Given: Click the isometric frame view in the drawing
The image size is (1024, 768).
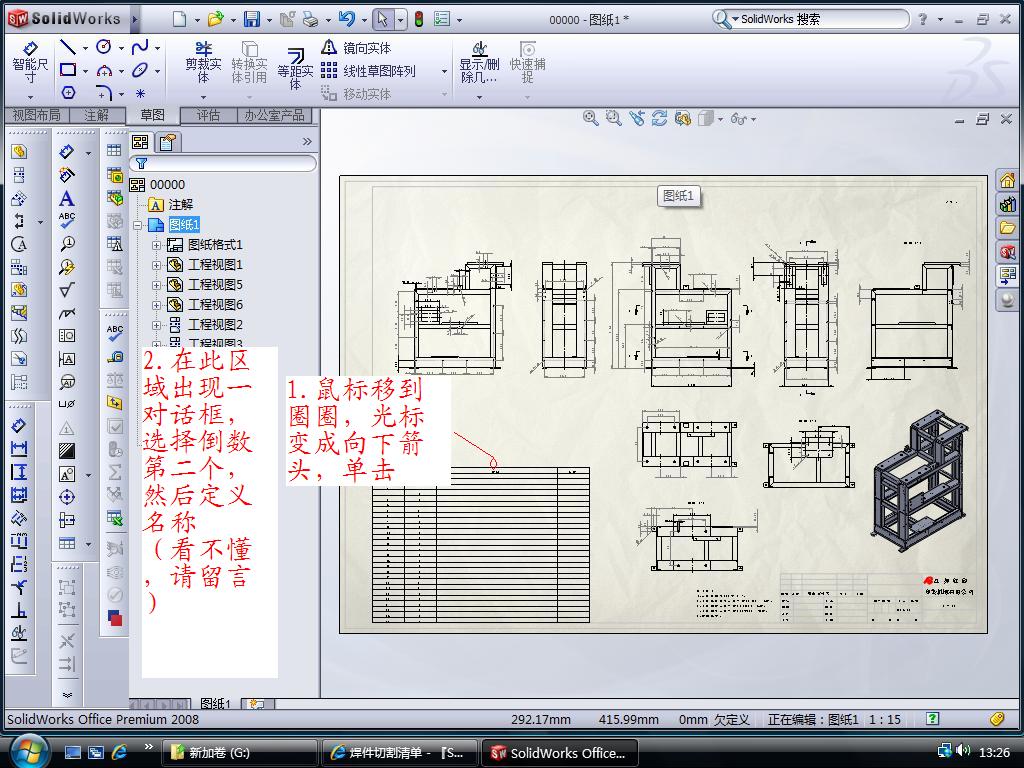Looking at the screenshot, I should pos(921,479).
